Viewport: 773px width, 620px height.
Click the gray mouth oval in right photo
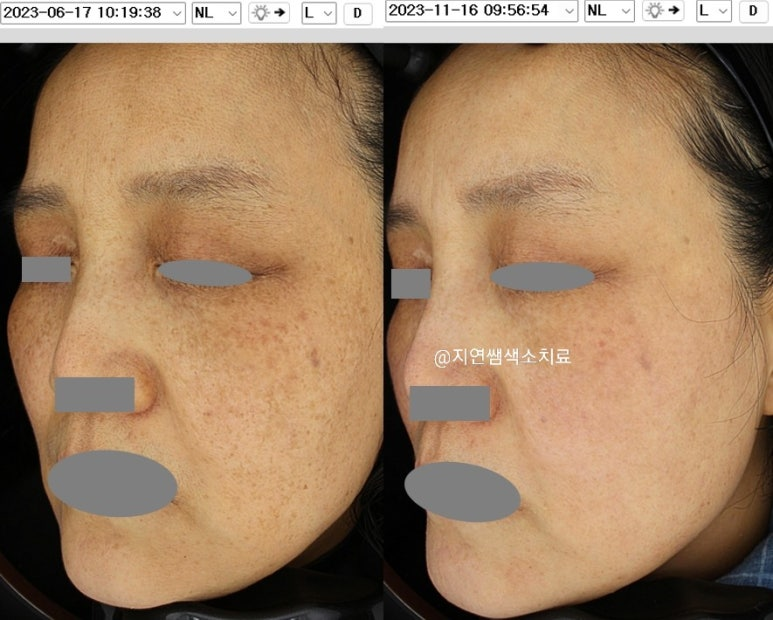462,491
